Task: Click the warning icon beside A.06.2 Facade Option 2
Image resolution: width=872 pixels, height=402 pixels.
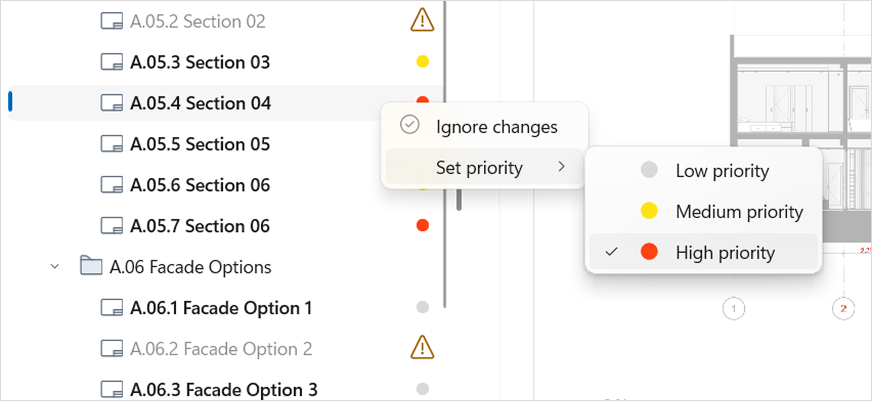Action: (422, 348)
